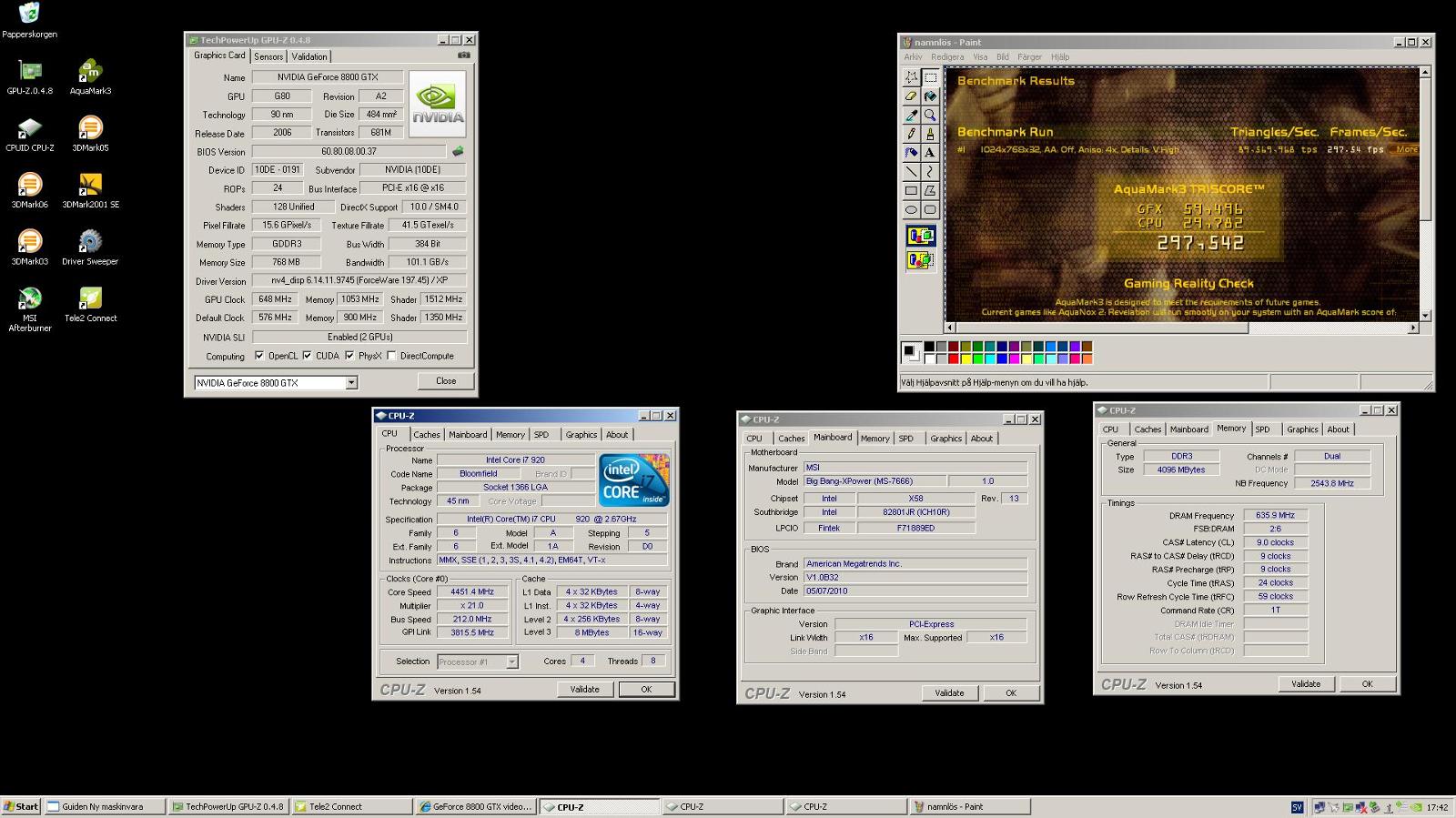Pick the white swatch in Paint palette
This screenshot has height=818, width=1456.
[929, 359]
